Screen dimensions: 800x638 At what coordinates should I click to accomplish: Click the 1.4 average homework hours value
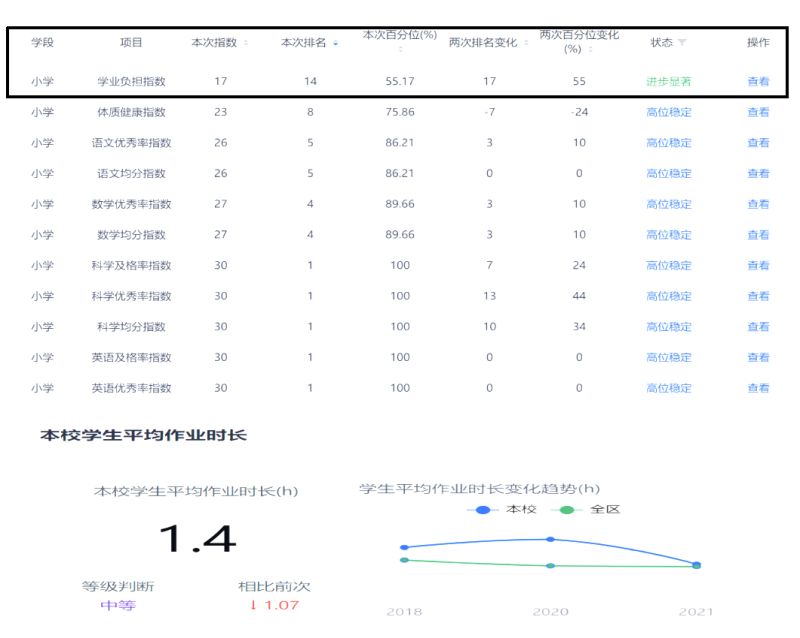pyautogui.click(x=197, y=539)
